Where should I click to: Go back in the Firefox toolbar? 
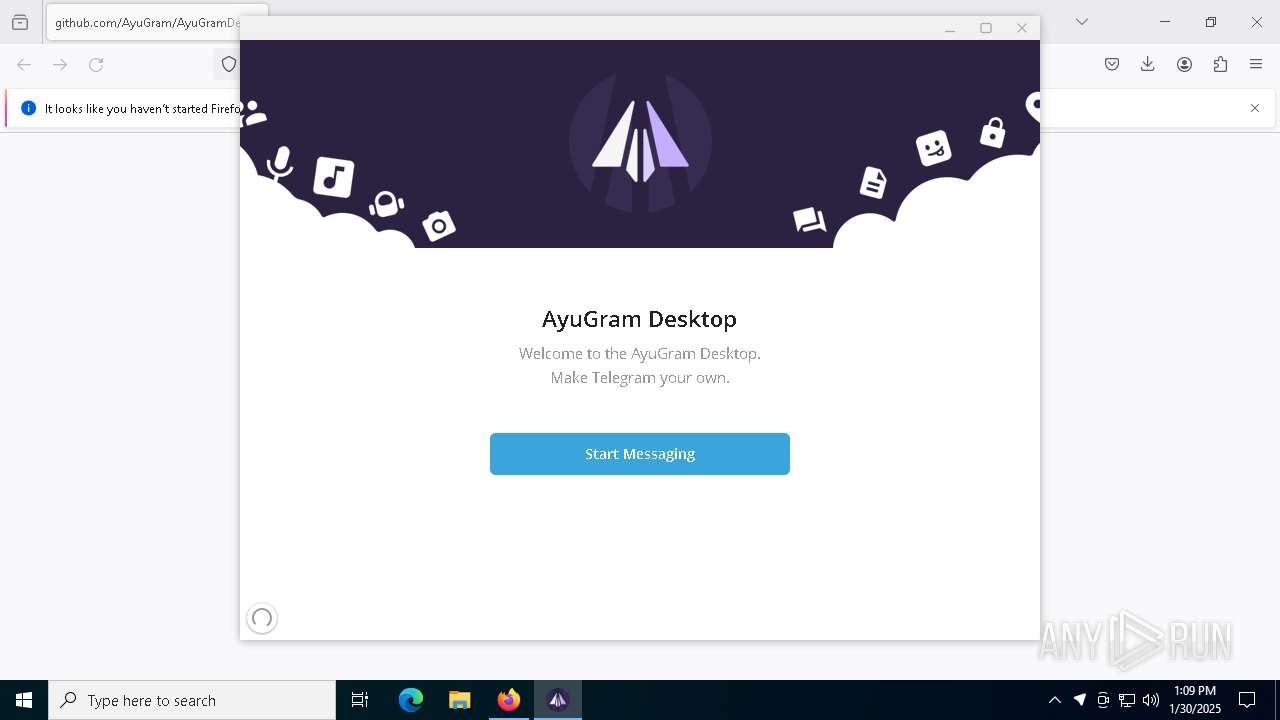(x=24, y=65)
